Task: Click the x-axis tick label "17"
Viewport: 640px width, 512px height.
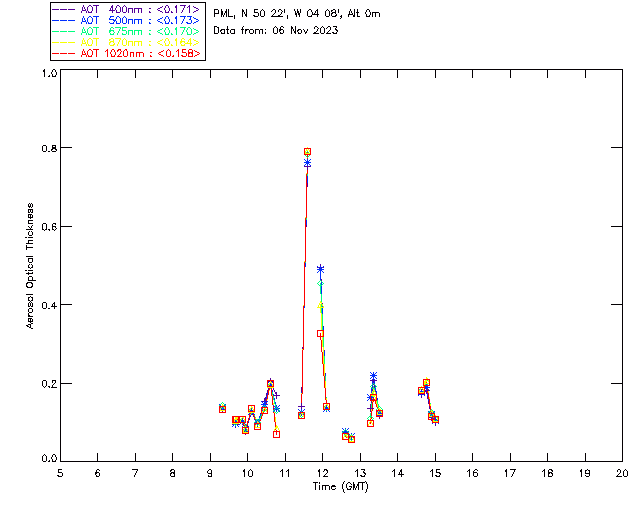Action: pyautogui.click(x=510, y=473)
